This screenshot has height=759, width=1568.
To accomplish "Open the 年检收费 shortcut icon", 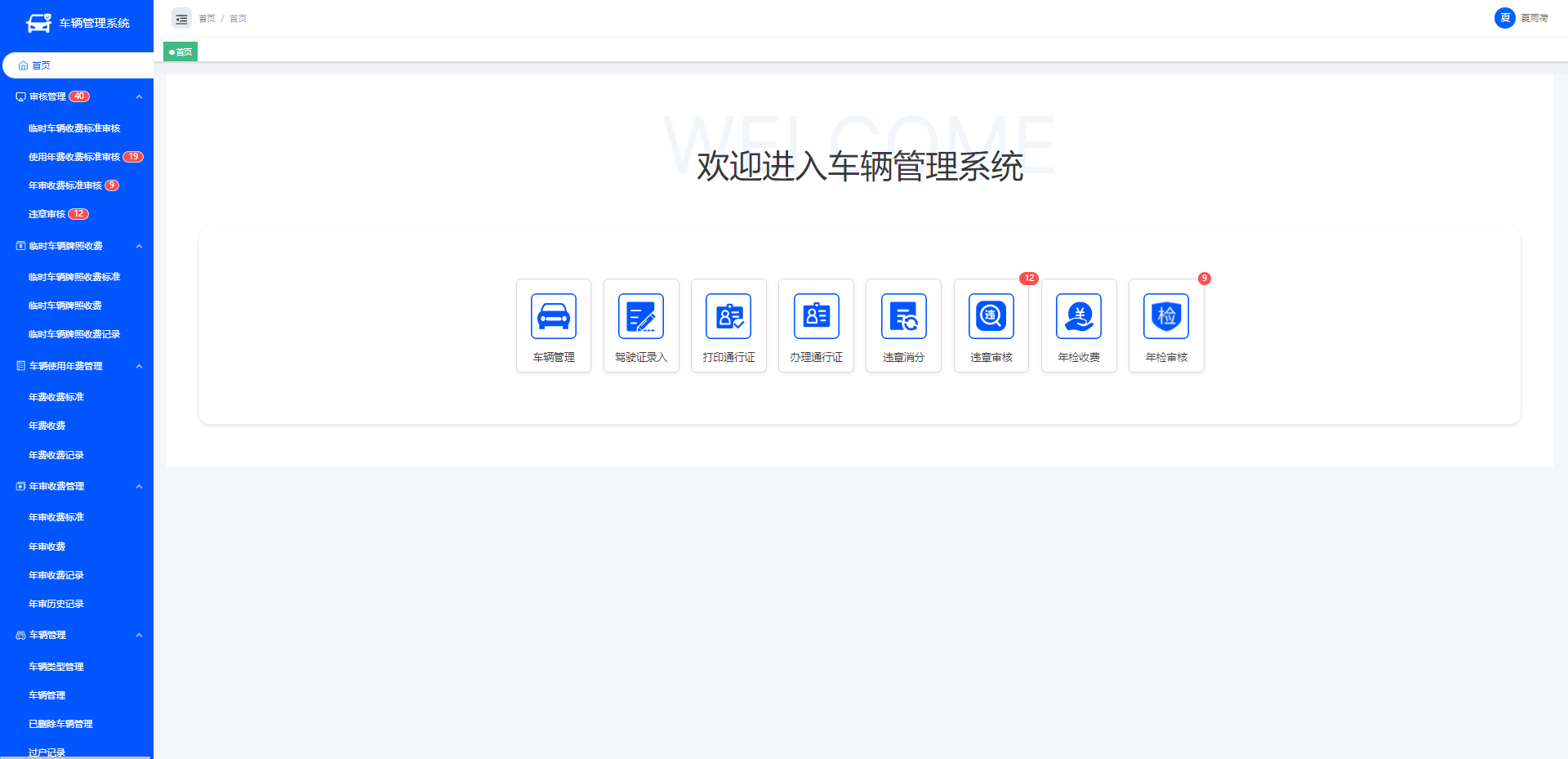I will tap(1079, 316).
